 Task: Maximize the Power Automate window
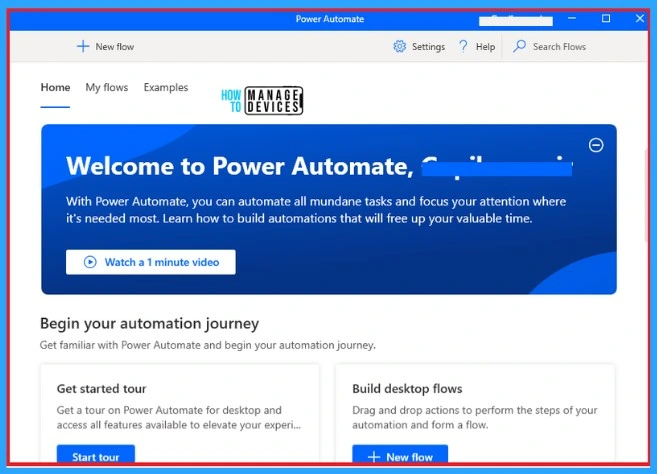[606, 18]
